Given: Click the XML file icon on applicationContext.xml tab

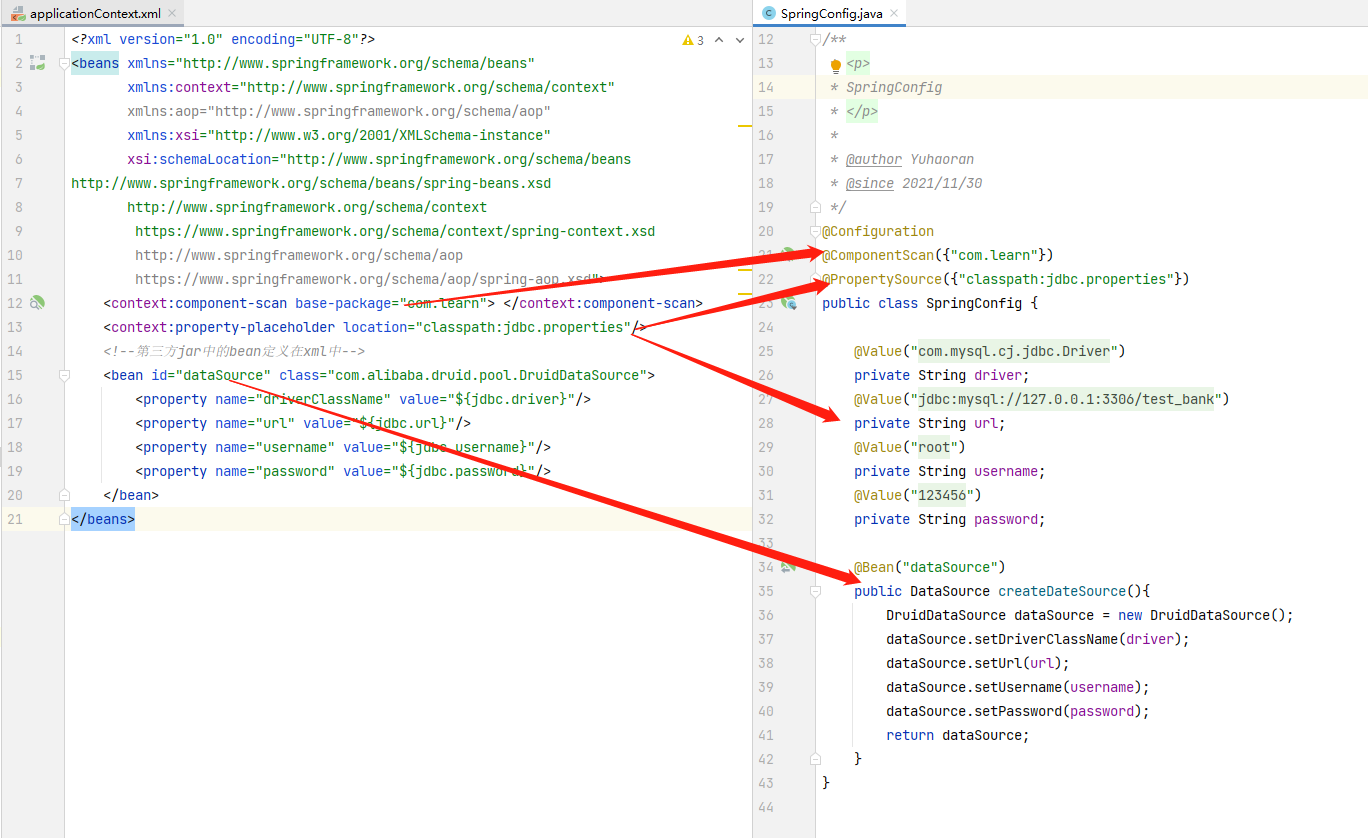Looking at the screenshot, I should point(18,14).
